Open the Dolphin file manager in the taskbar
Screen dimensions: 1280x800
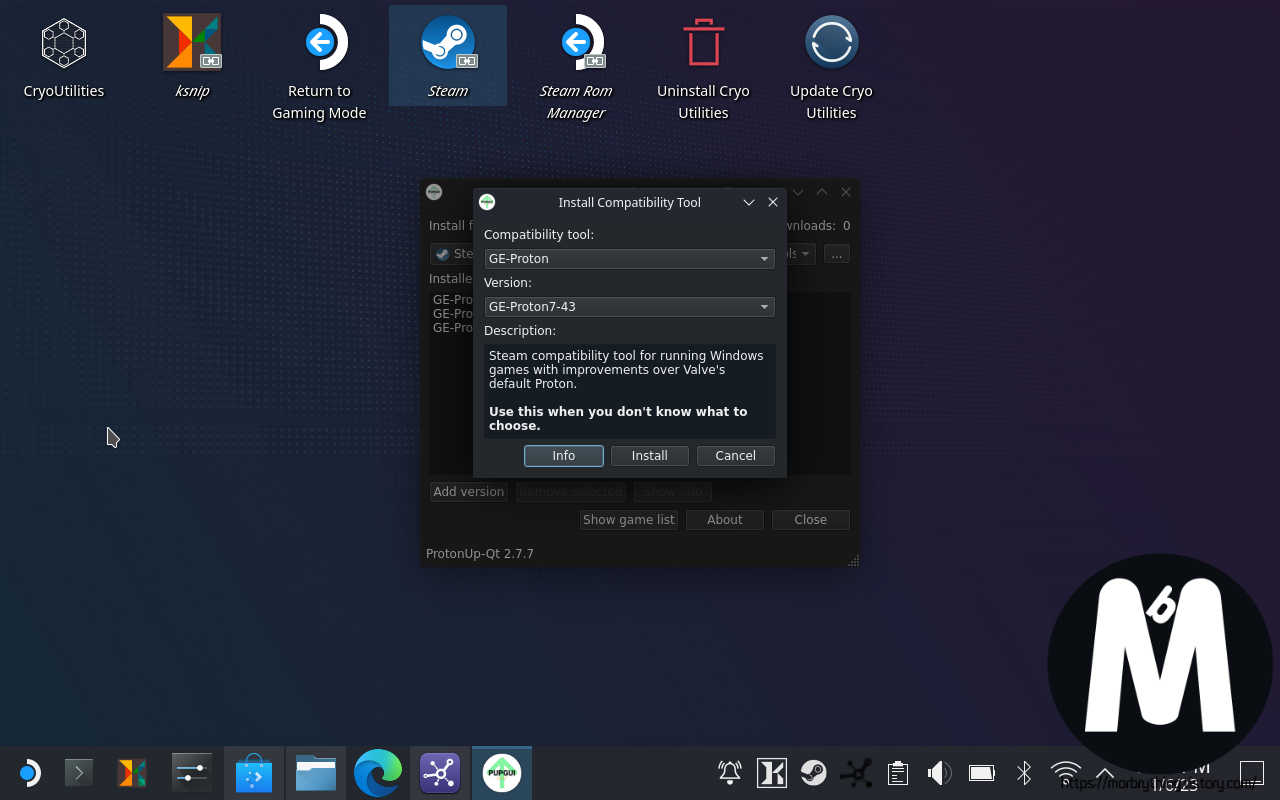pyautogui.click(x=315, y=773)
